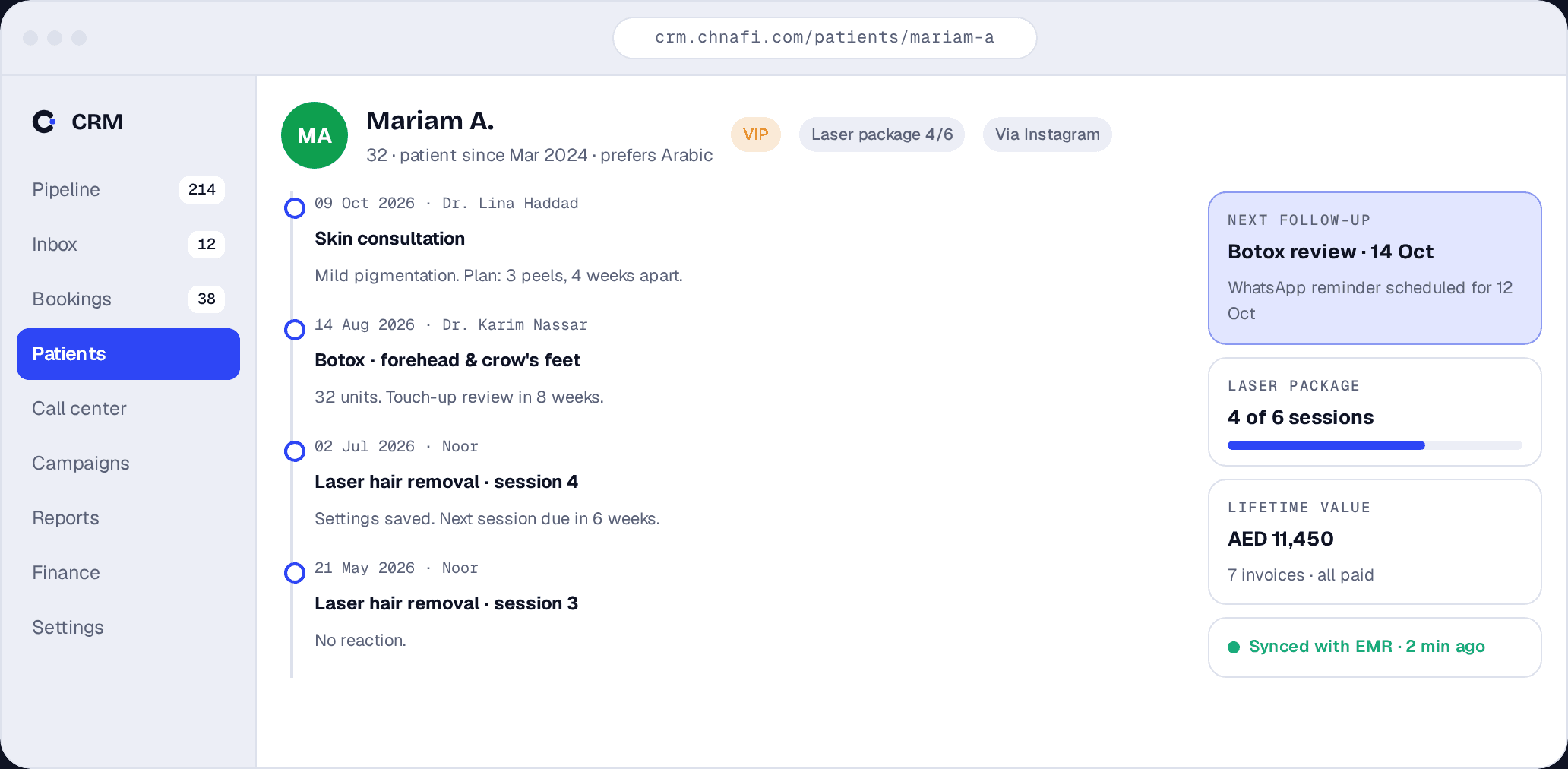Click the Bookings 38 count badge
The image size is (1568, 769).
pyautogui.click(x=207, y=299)
